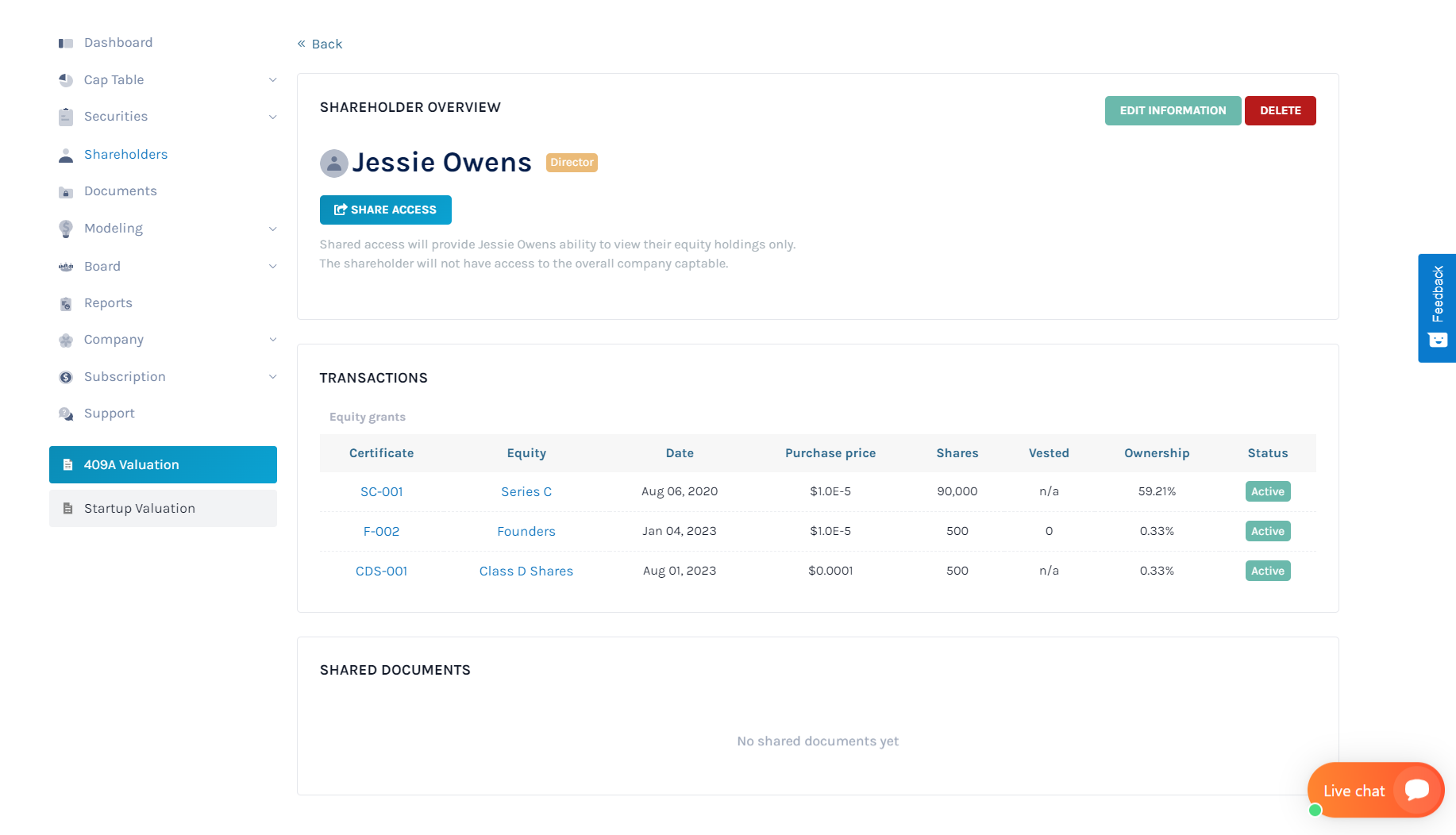Open the Support icon in sidebar

(65, 414)
